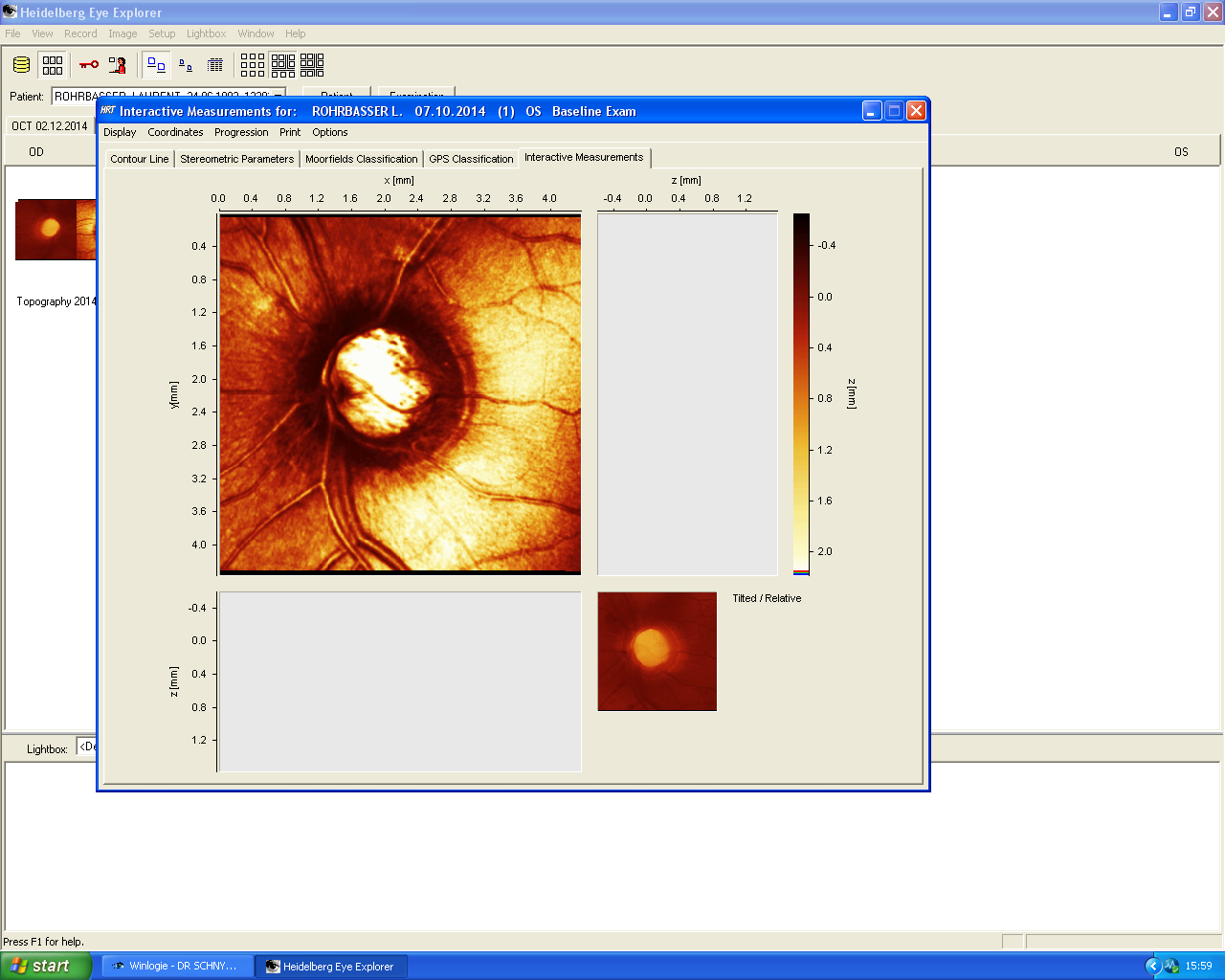1225x980 pixels.
Task: Open the Coordinates menu
Action: click(x=175, y=132)
